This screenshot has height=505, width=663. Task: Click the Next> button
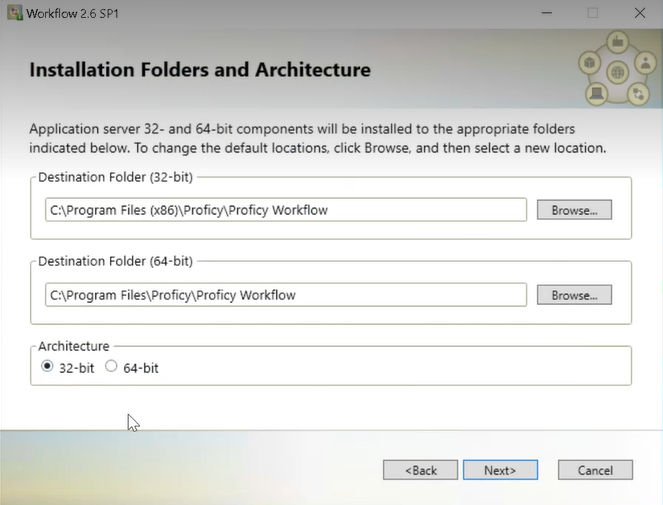coord(500,470)
